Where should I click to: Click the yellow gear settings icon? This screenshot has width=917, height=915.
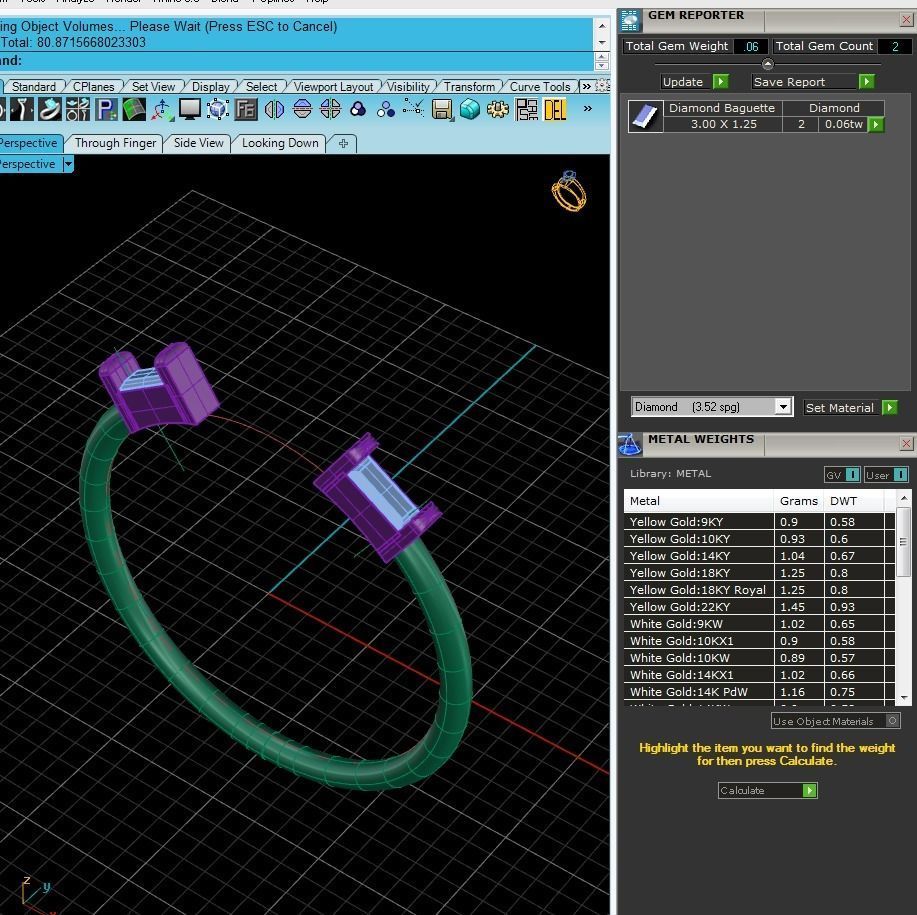[x=498, y=109]
